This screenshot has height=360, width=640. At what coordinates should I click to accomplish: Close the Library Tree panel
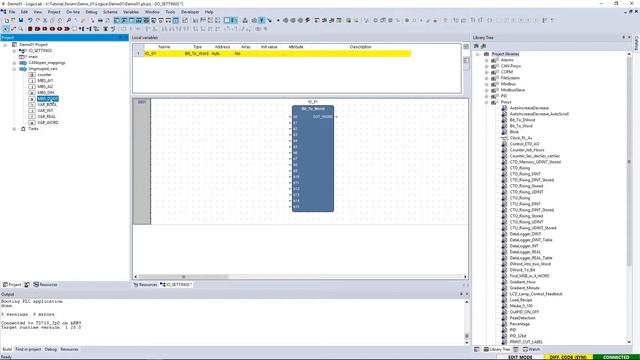point(629,38)
